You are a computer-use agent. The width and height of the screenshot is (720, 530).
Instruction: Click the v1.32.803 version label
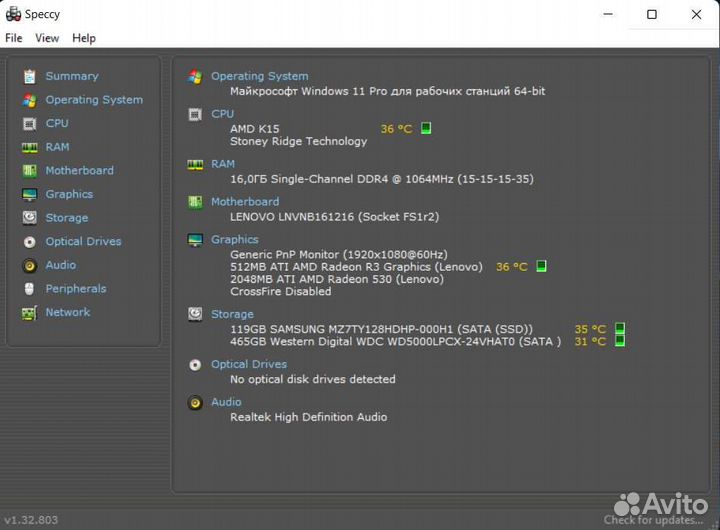31,520
